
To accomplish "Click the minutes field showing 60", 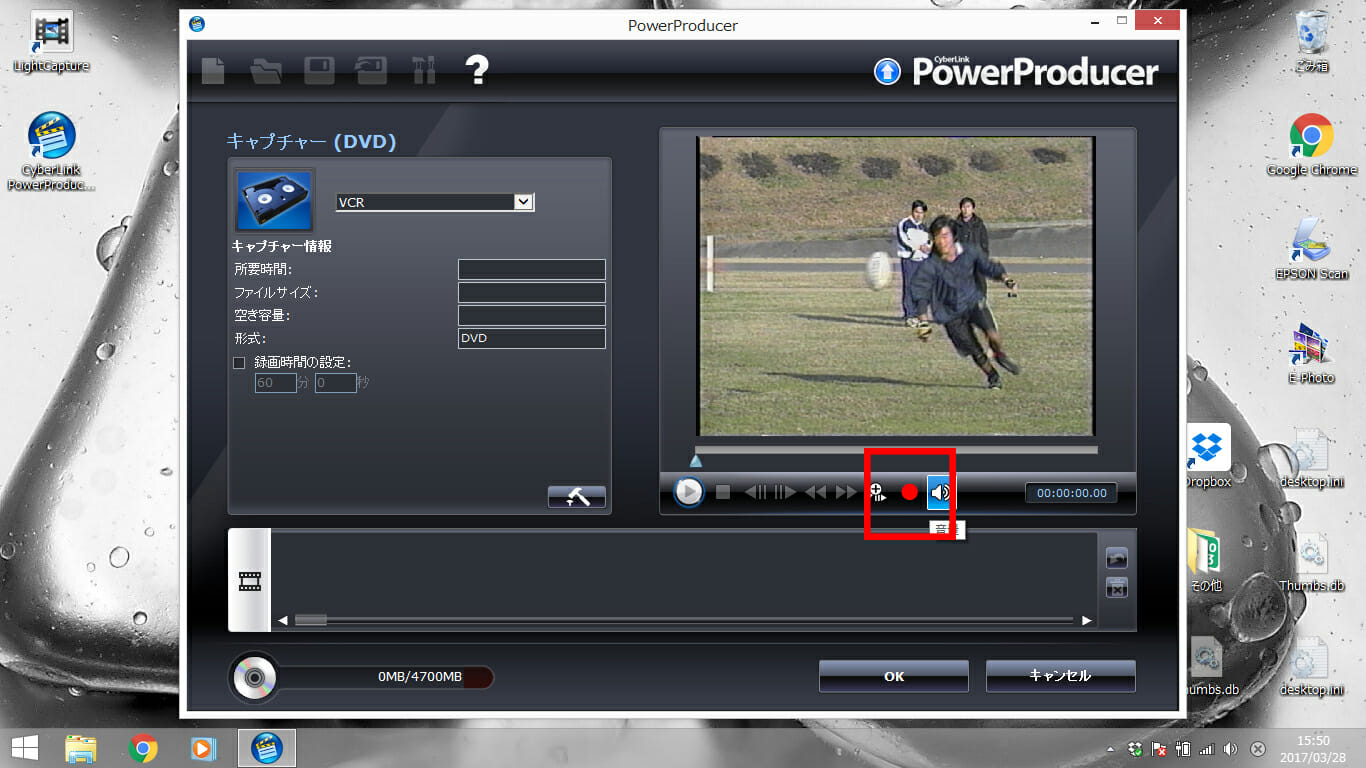I will (276, 383).
